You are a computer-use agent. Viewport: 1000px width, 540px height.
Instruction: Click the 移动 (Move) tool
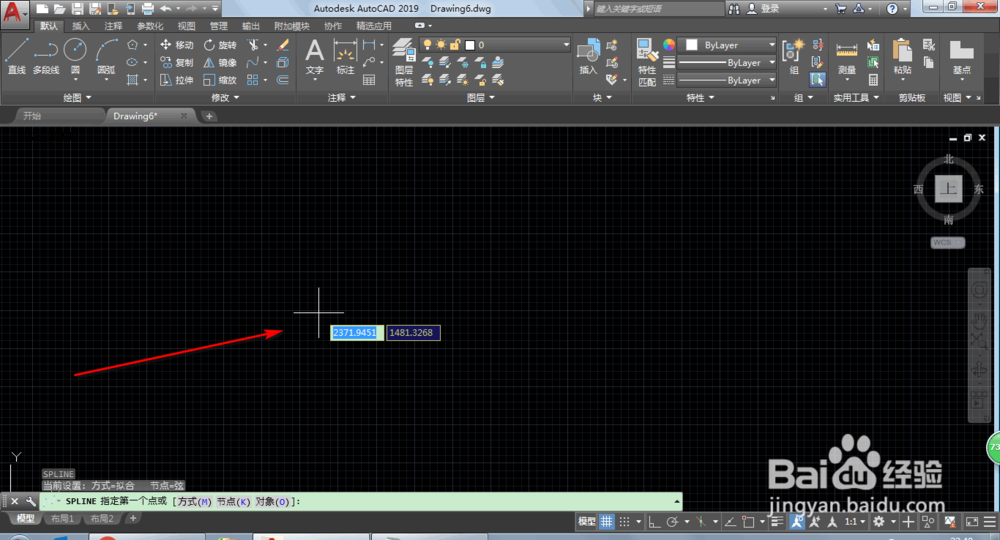[x=177, y=45]
